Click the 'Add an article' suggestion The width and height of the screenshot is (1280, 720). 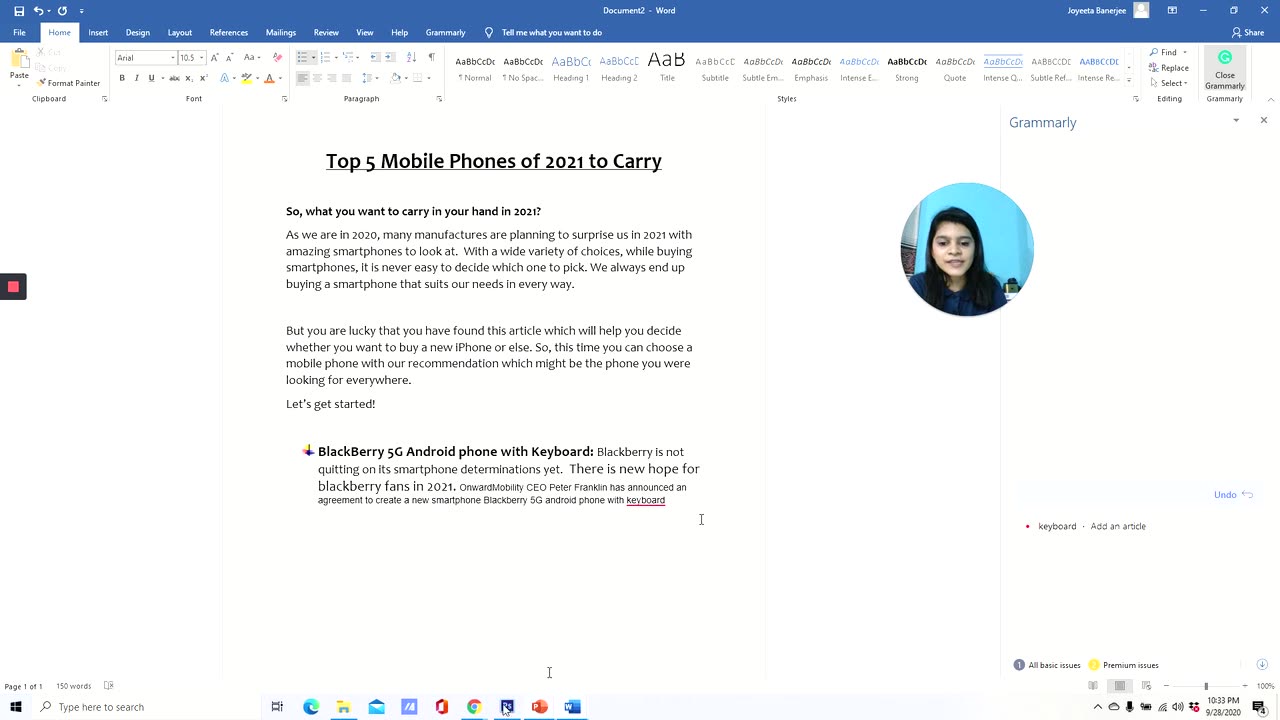coord(1118,526)
